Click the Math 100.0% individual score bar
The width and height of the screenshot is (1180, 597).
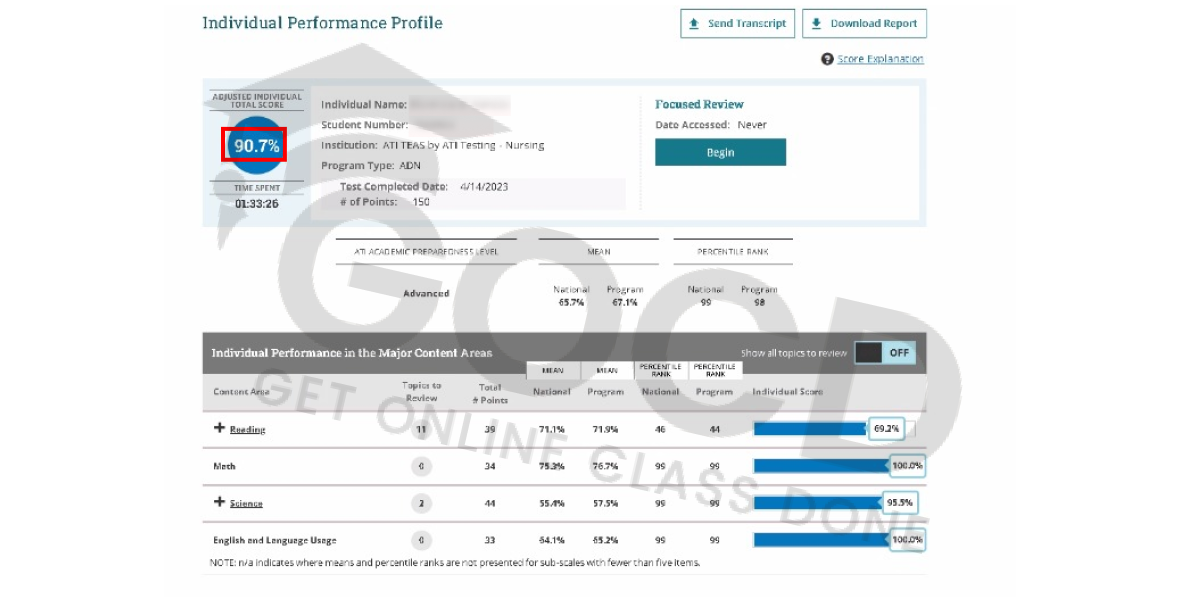pos(822,466)
